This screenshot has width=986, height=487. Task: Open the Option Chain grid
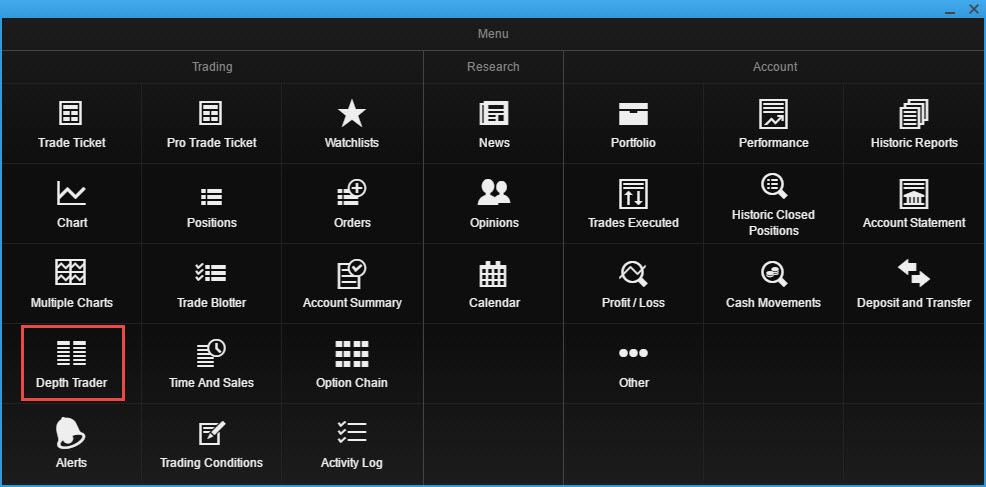(352, 364)
